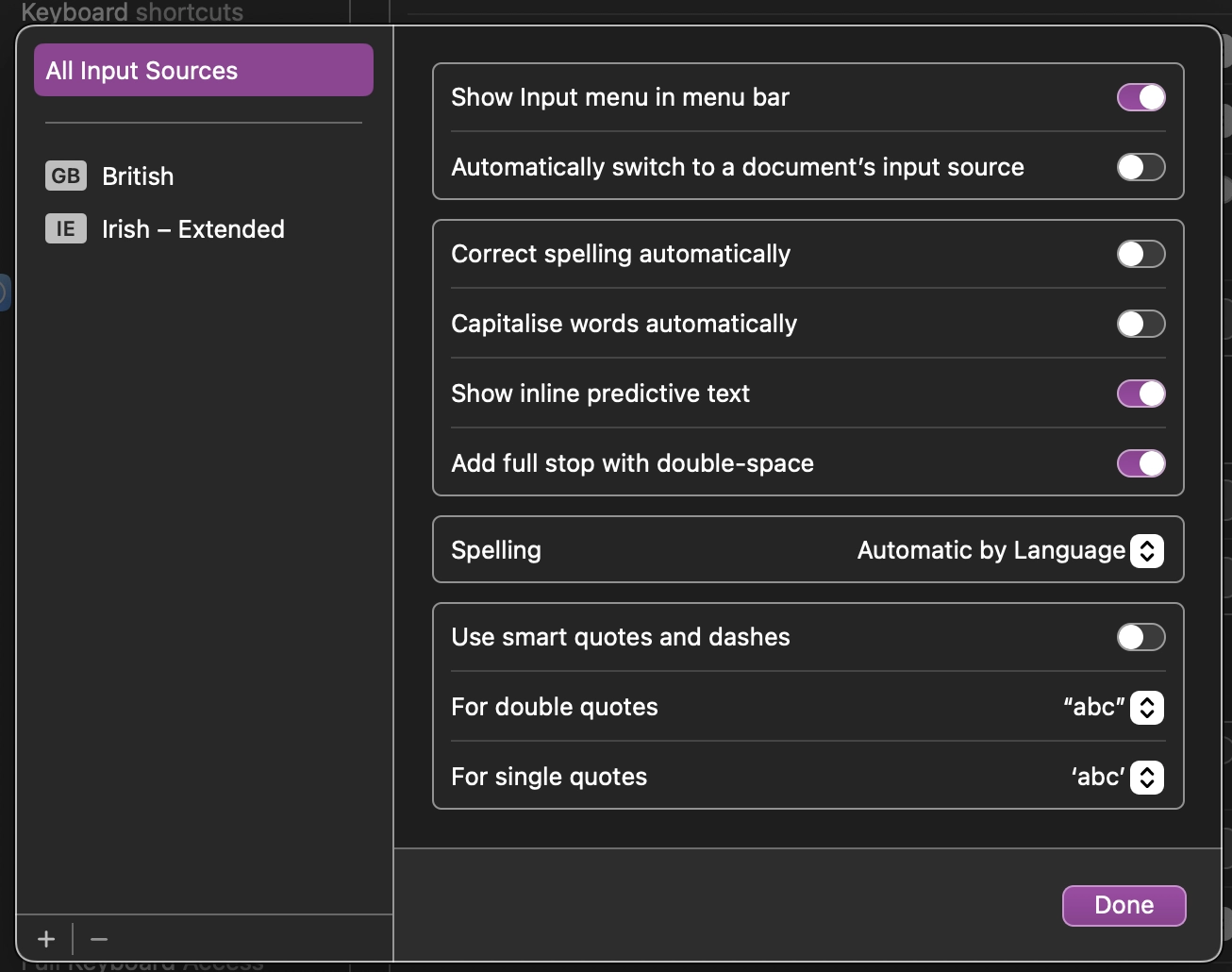The height and width of the screenshot is (972, 1232).
Task: Click Keyboard shortcuts text in background window
Action: pyautogui.click(x=132, y=11)
